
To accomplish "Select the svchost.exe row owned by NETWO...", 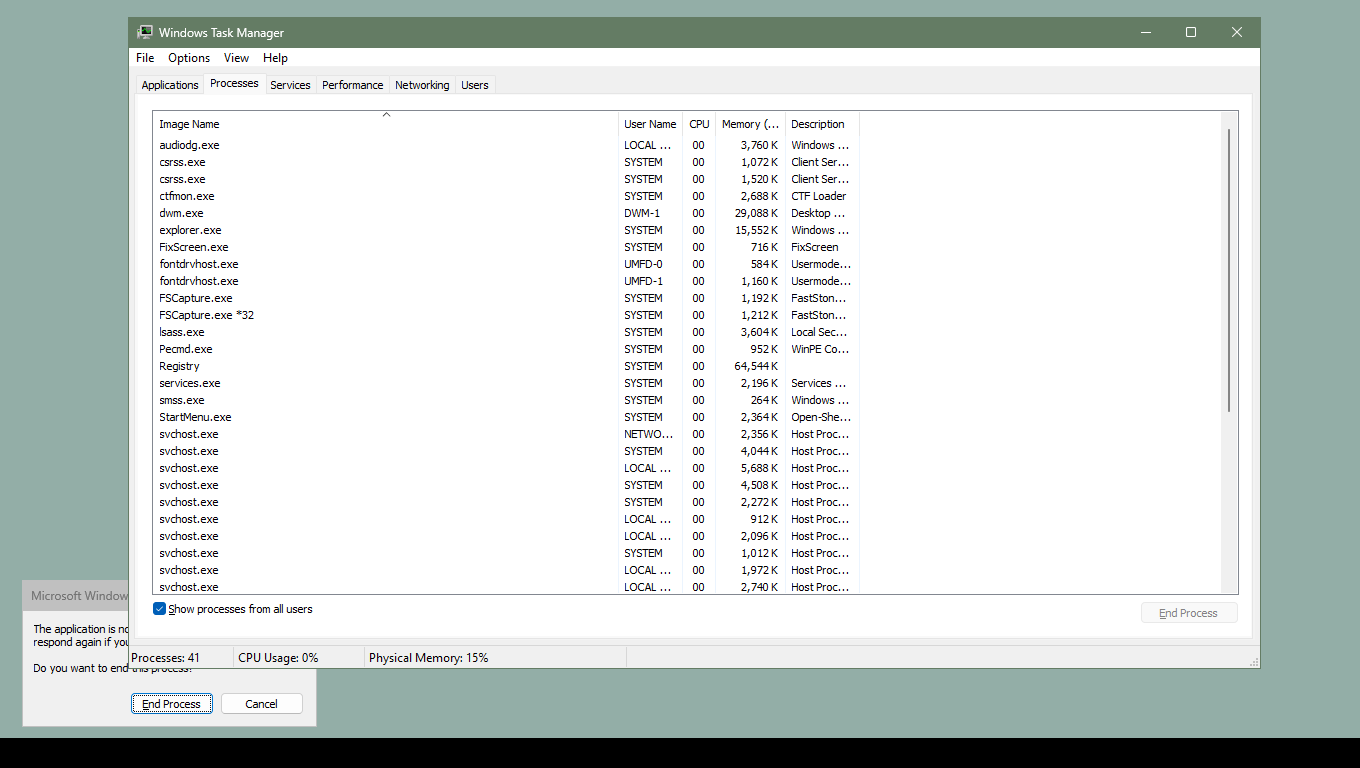I will click(x=506, y=434).
